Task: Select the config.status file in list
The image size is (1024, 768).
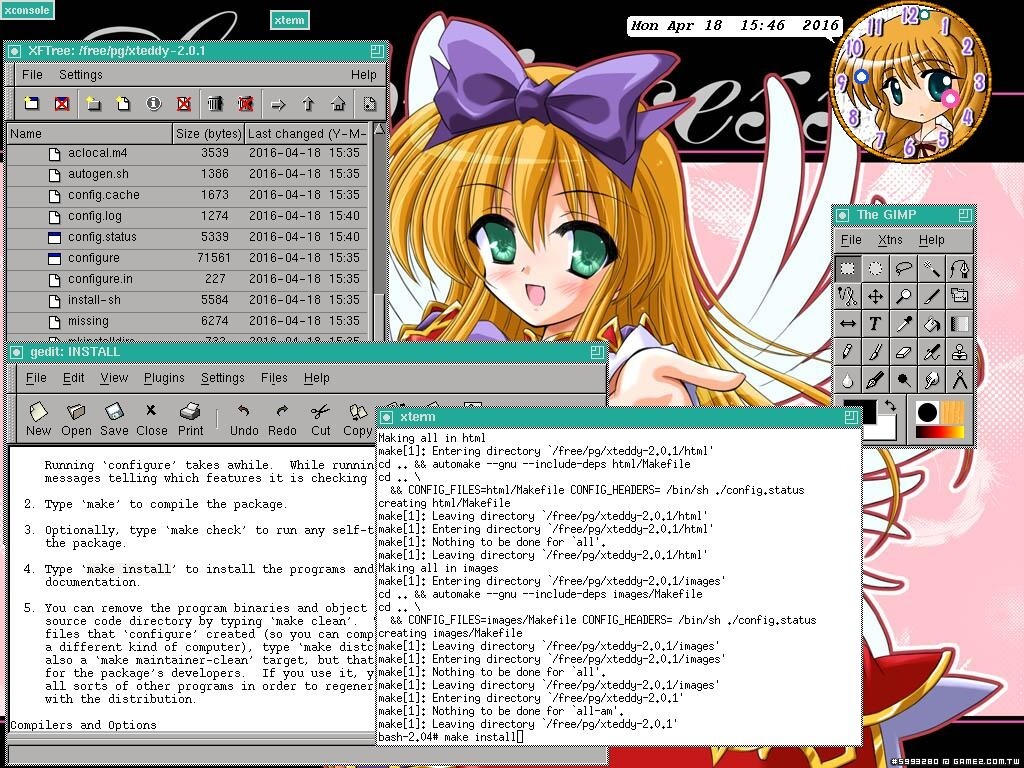Action: (x=102, y=237)
